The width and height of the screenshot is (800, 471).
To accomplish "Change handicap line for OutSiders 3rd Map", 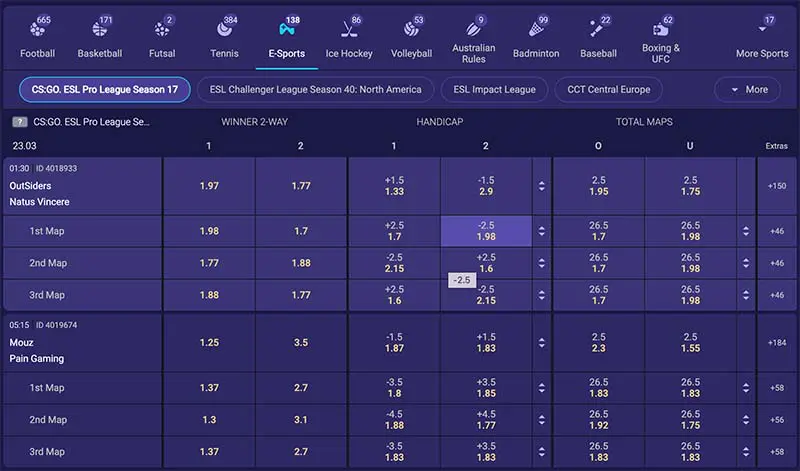I will [542, 295].
